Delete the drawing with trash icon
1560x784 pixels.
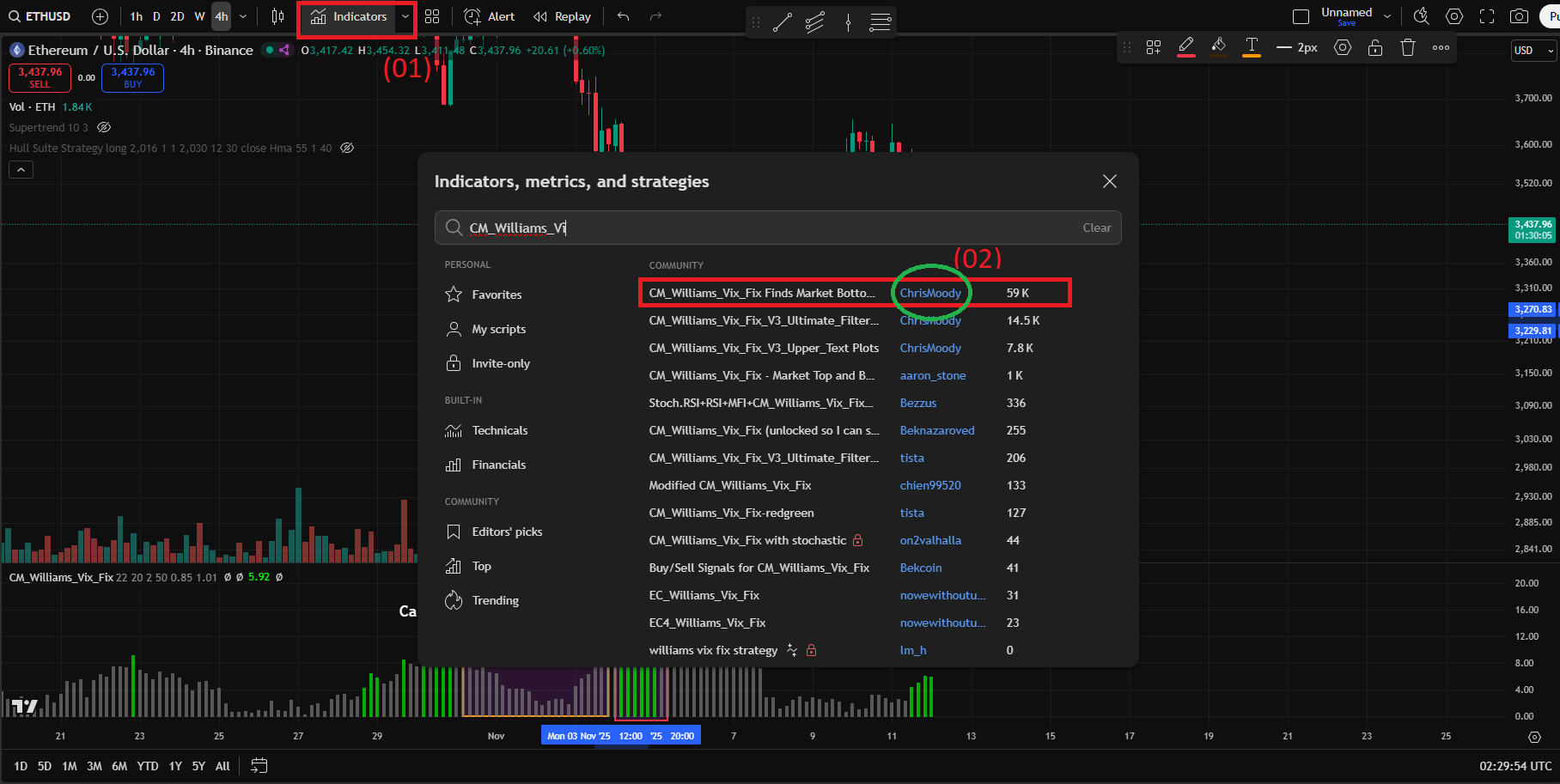tap(1408, 47)
